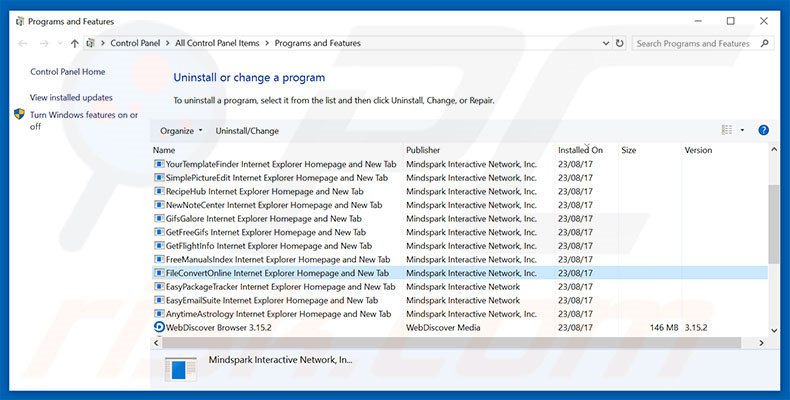Screen dimensions: 790x400
Task: Select WebDiscover Browser 3.15.2 entry name
Action: [219, 327]
